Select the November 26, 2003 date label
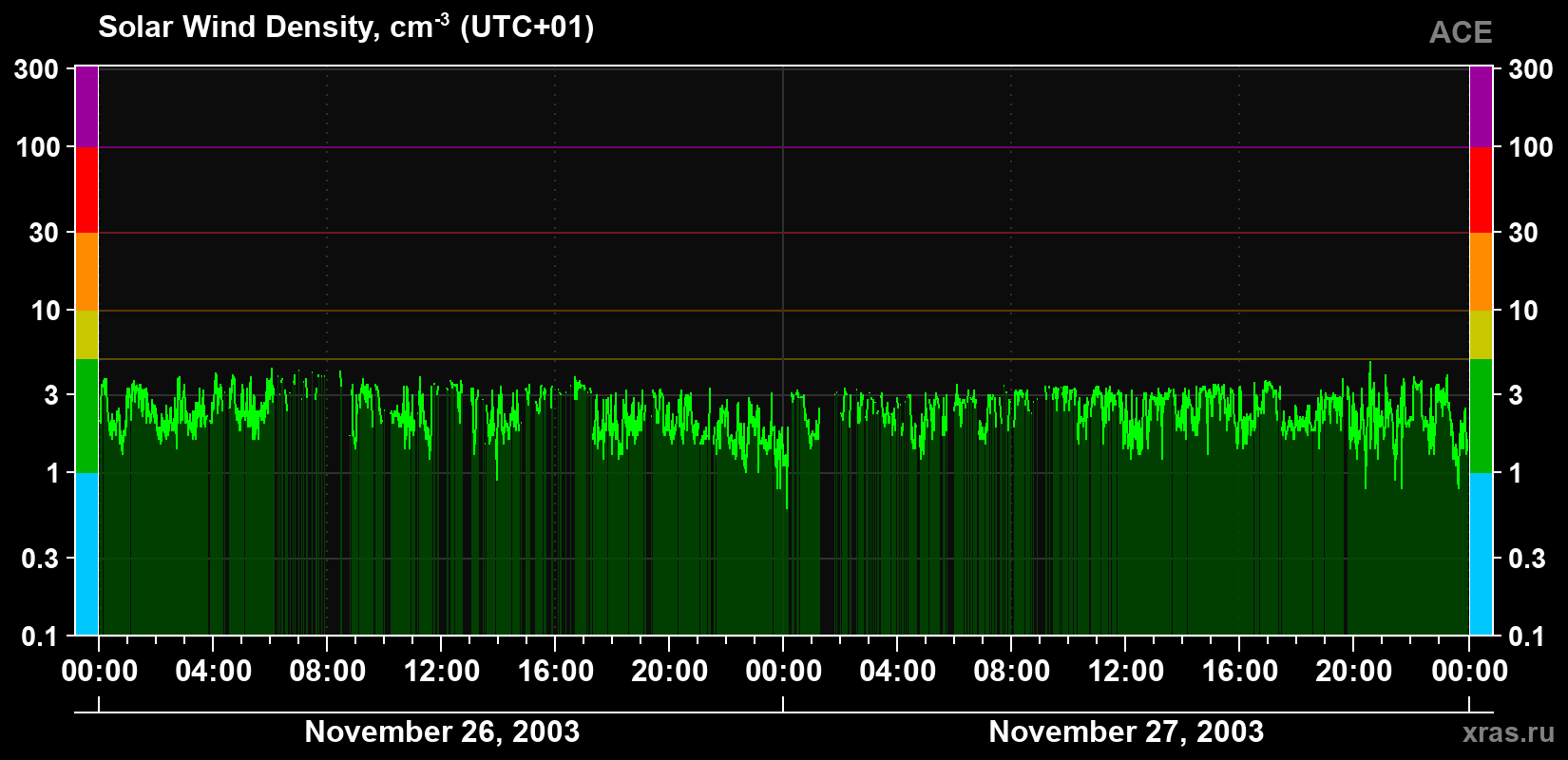Image resolution: width=1568 pixels, height=760 pixels. click(442, 731)
